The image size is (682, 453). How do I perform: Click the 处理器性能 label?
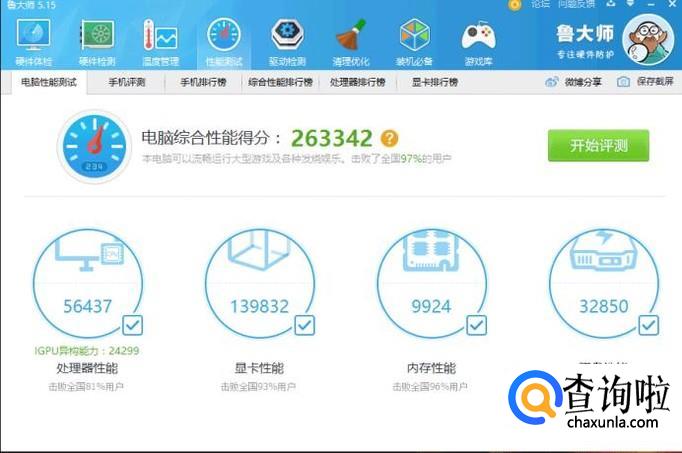(87, 368)
